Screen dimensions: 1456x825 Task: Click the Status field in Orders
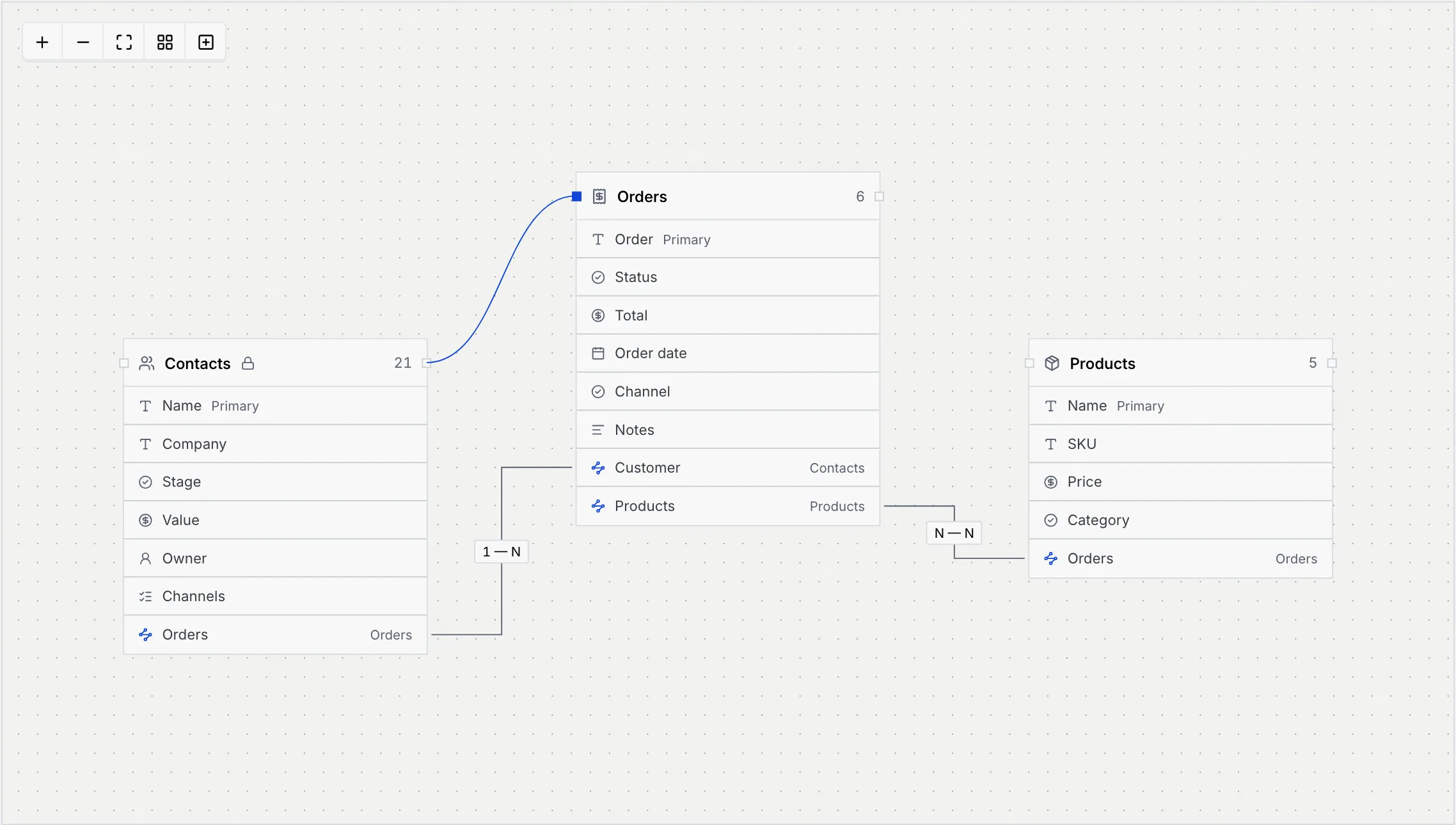point(728,277)
